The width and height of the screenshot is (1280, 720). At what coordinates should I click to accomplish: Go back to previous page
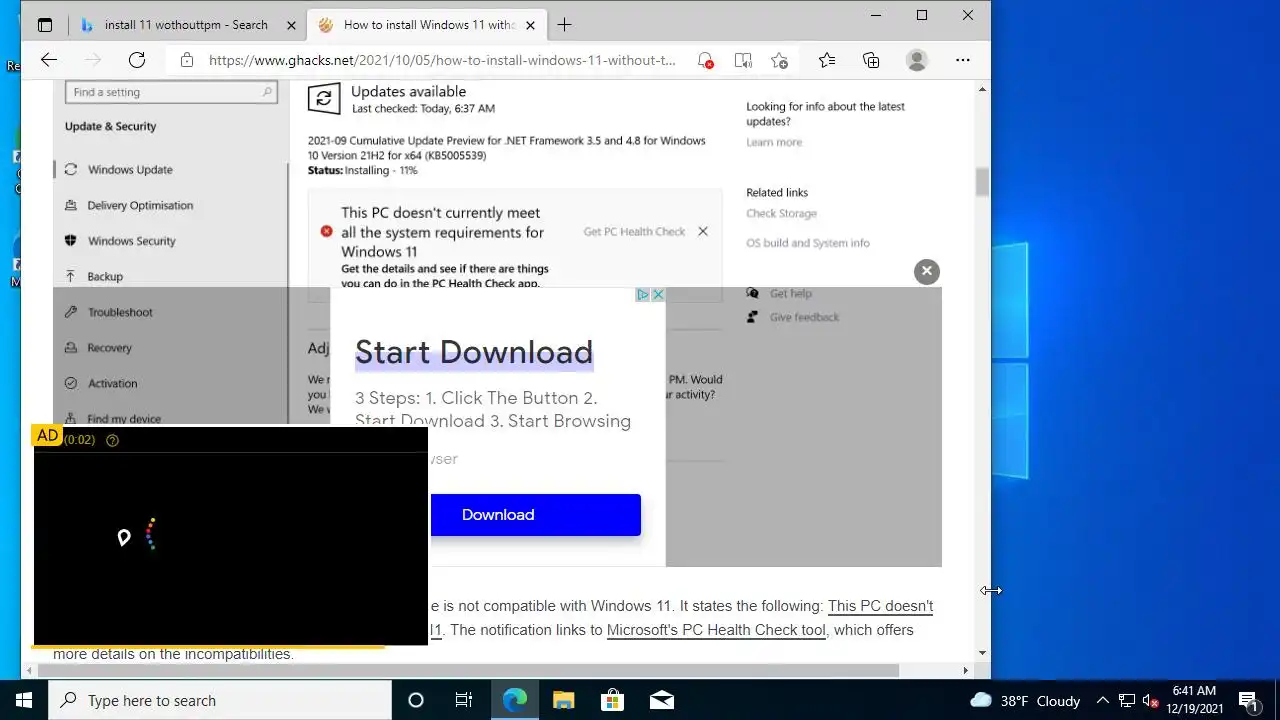pos(49,60)
